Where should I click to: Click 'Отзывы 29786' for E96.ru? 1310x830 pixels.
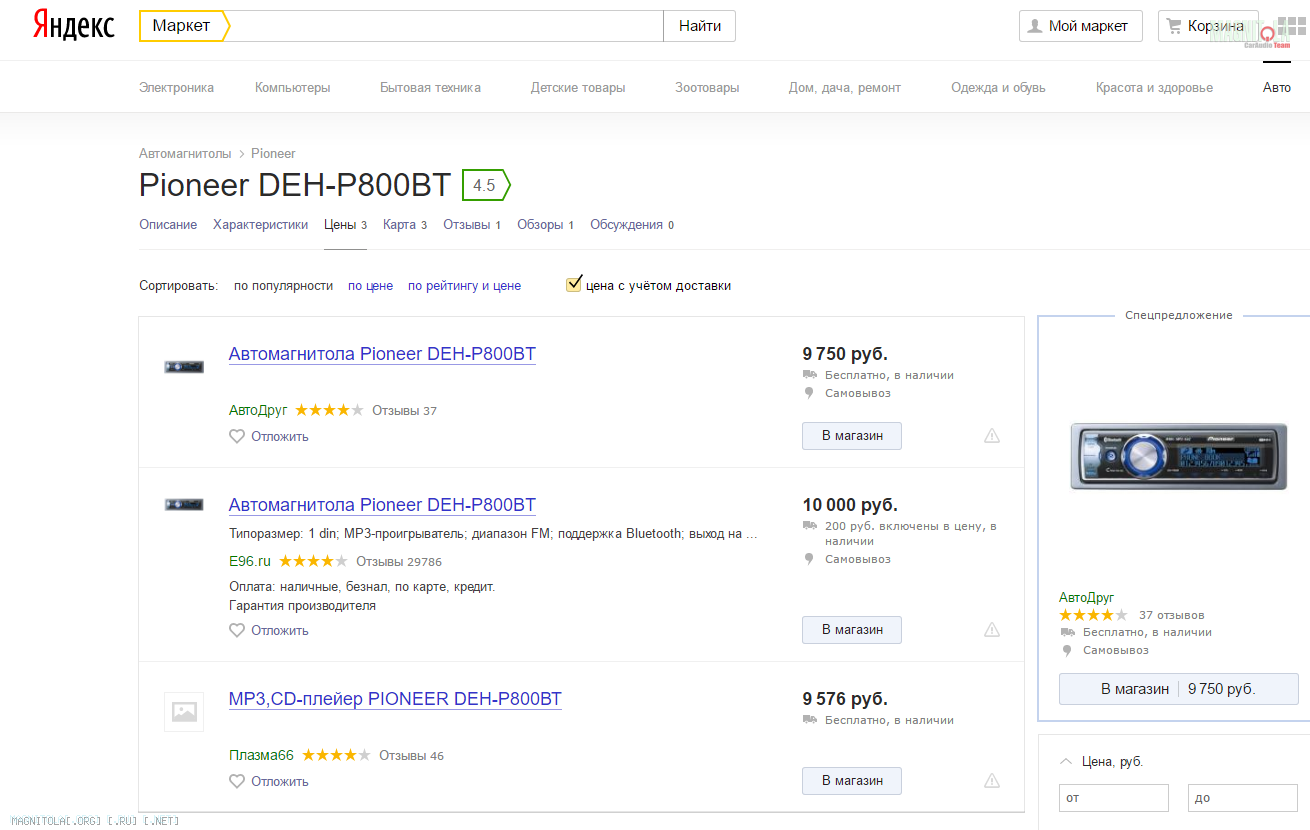click(x=399, y=562)
